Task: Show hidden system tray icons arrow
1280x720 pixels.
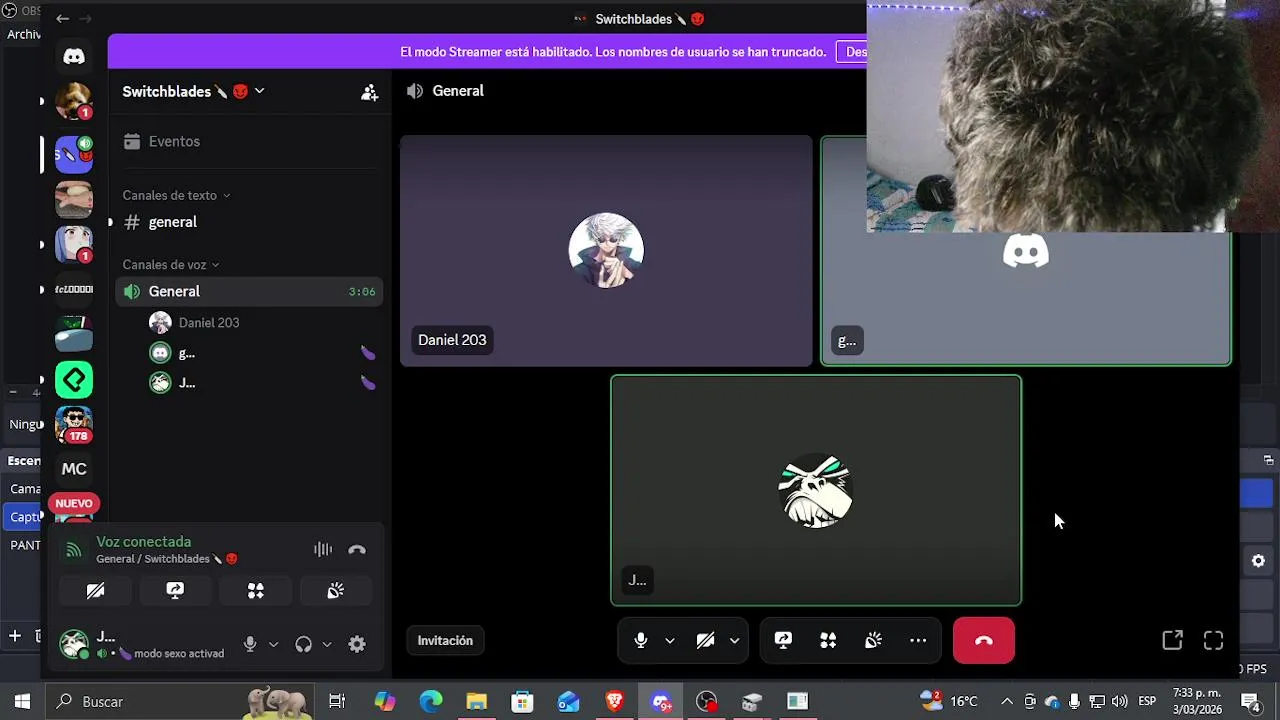Action: (x=1007, y=702)
